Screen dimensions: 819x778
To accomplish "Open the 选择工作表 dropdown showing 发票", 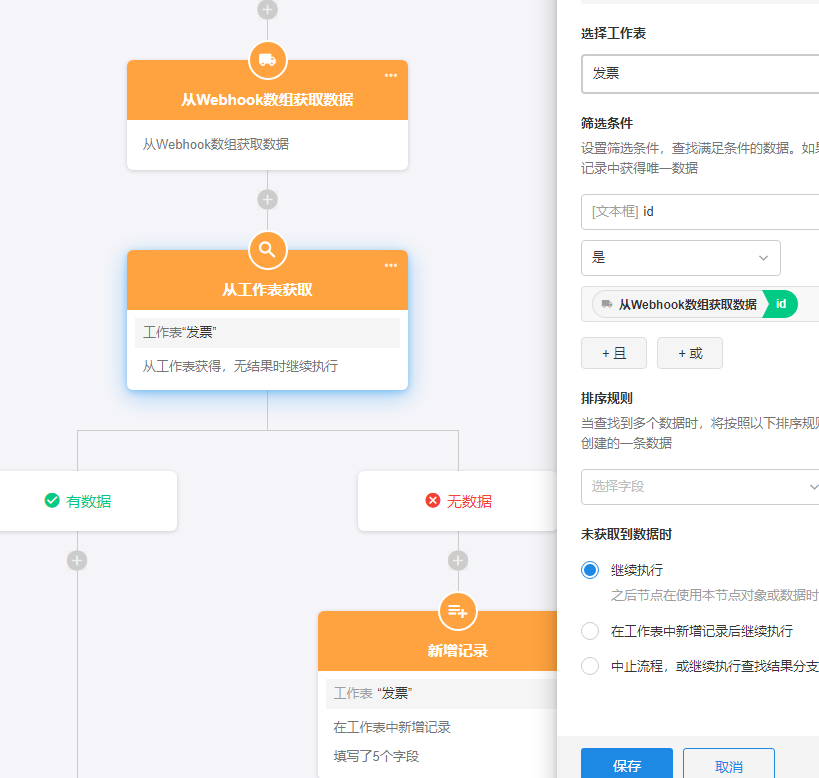I will [x=700, y=74].
